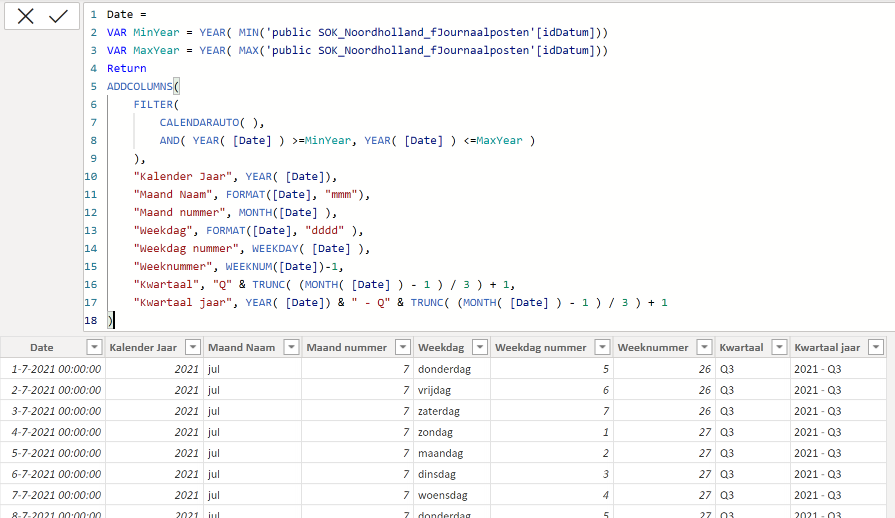Select the cell 4-7-2021 00:00:00

(53, 432)
